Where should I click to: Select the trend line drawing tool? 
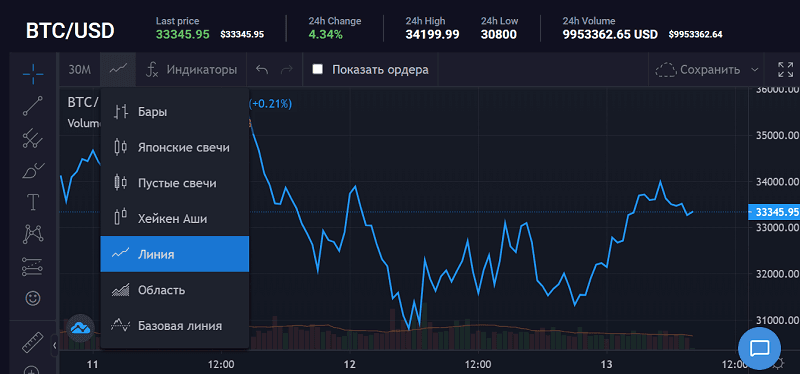pos(33,106)
